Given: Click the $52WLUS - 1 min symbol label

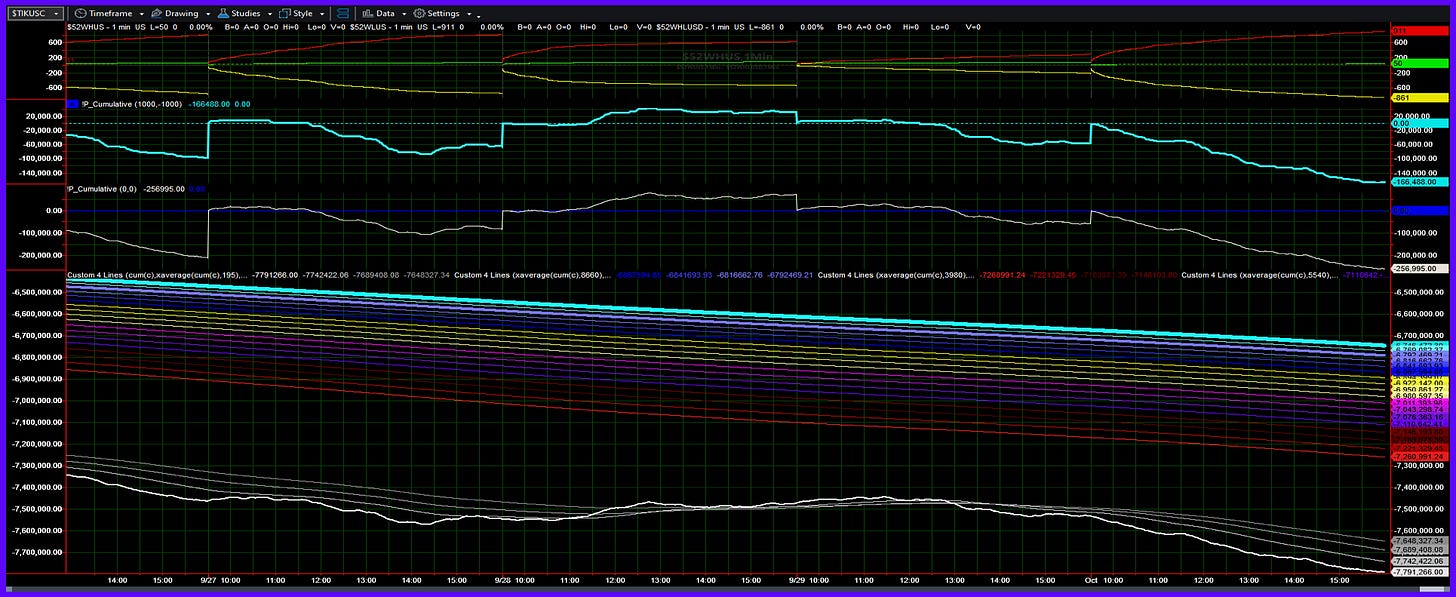Looking at the screenshot, I should (x=382, y=27).
